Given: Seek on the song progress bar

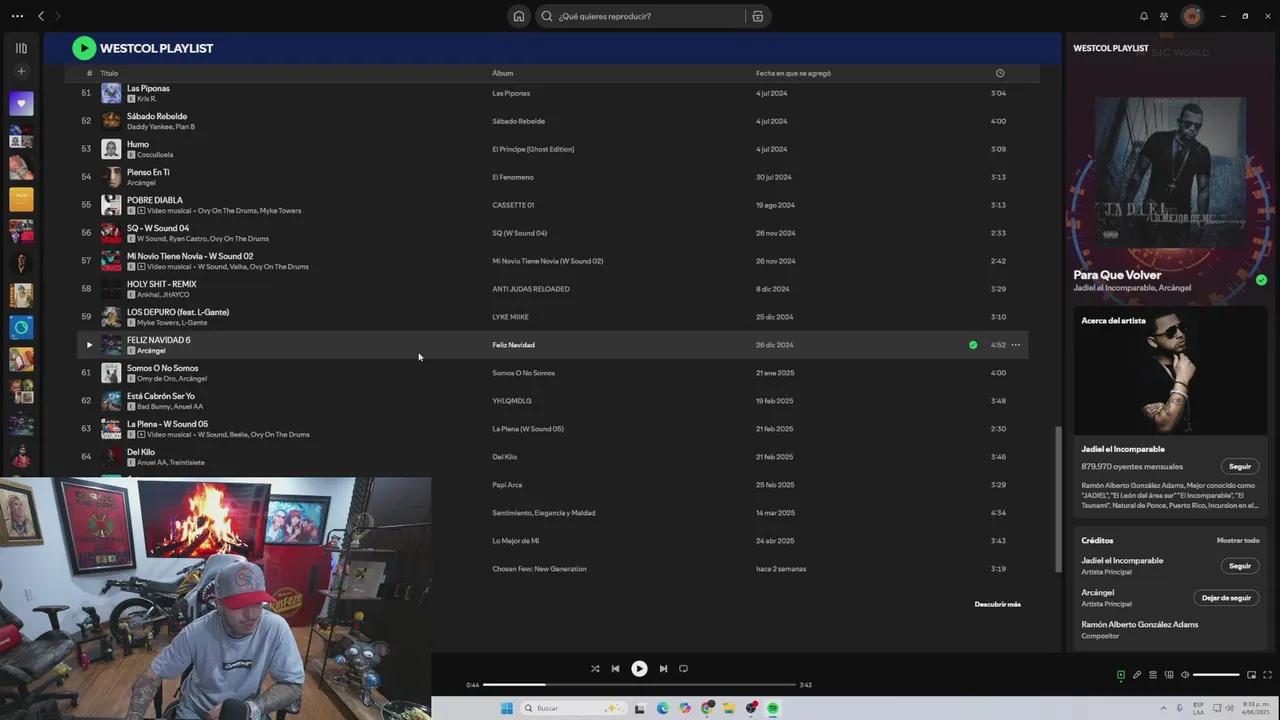Looking at the screenshot, I should coord(640,685).
